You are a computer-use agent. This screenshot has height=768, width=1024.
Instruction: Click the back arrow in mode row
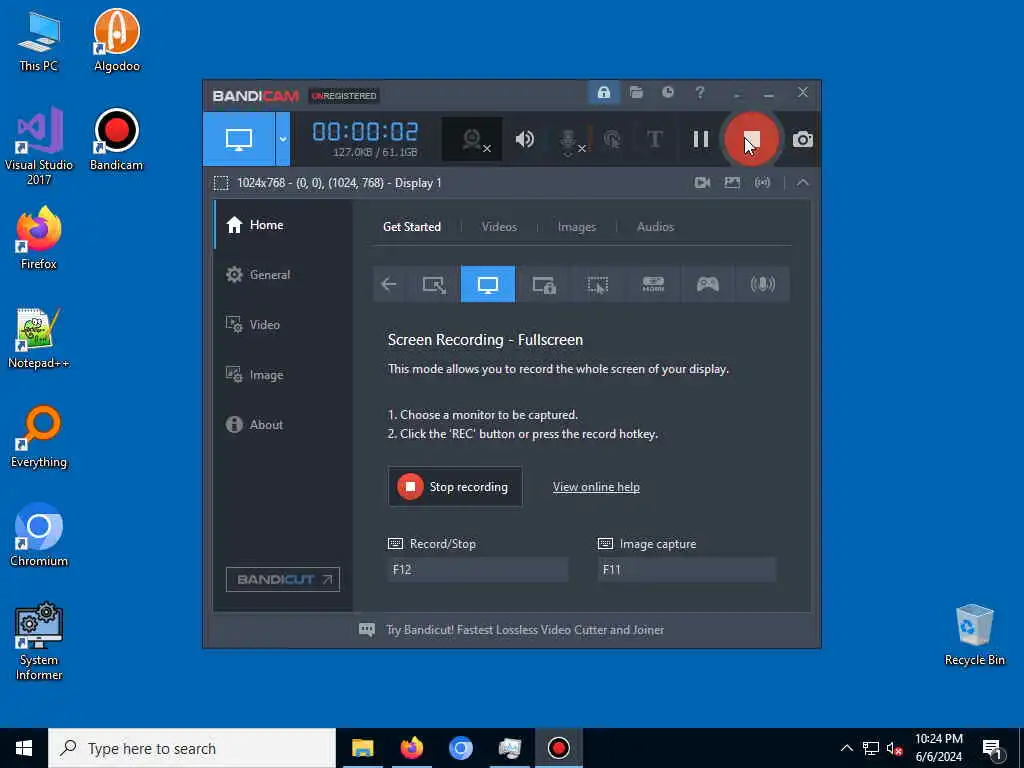tap(389, 284)
